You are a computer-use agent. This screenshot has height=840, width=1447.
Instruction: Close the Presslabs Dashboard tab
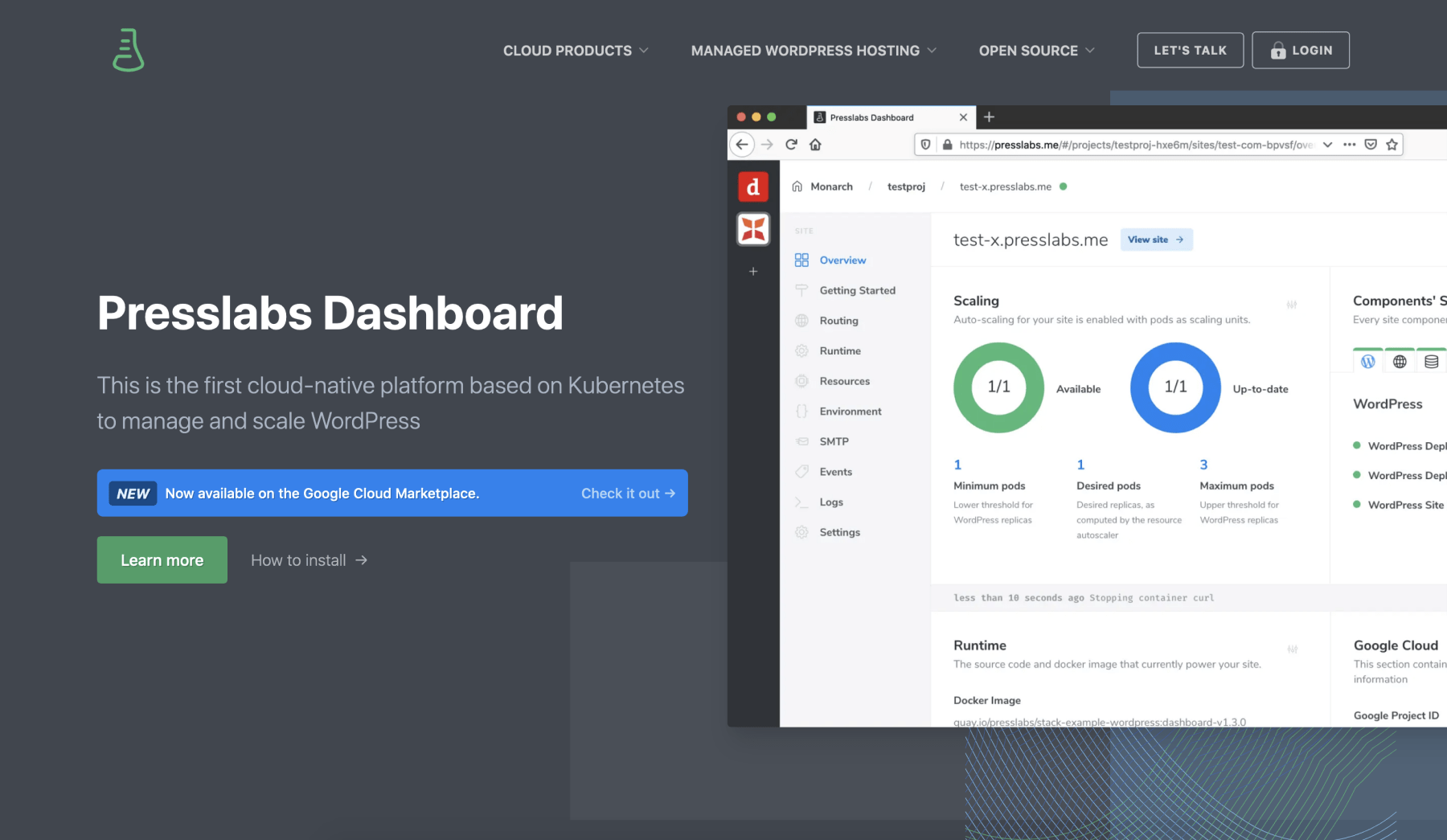(963, 117)
